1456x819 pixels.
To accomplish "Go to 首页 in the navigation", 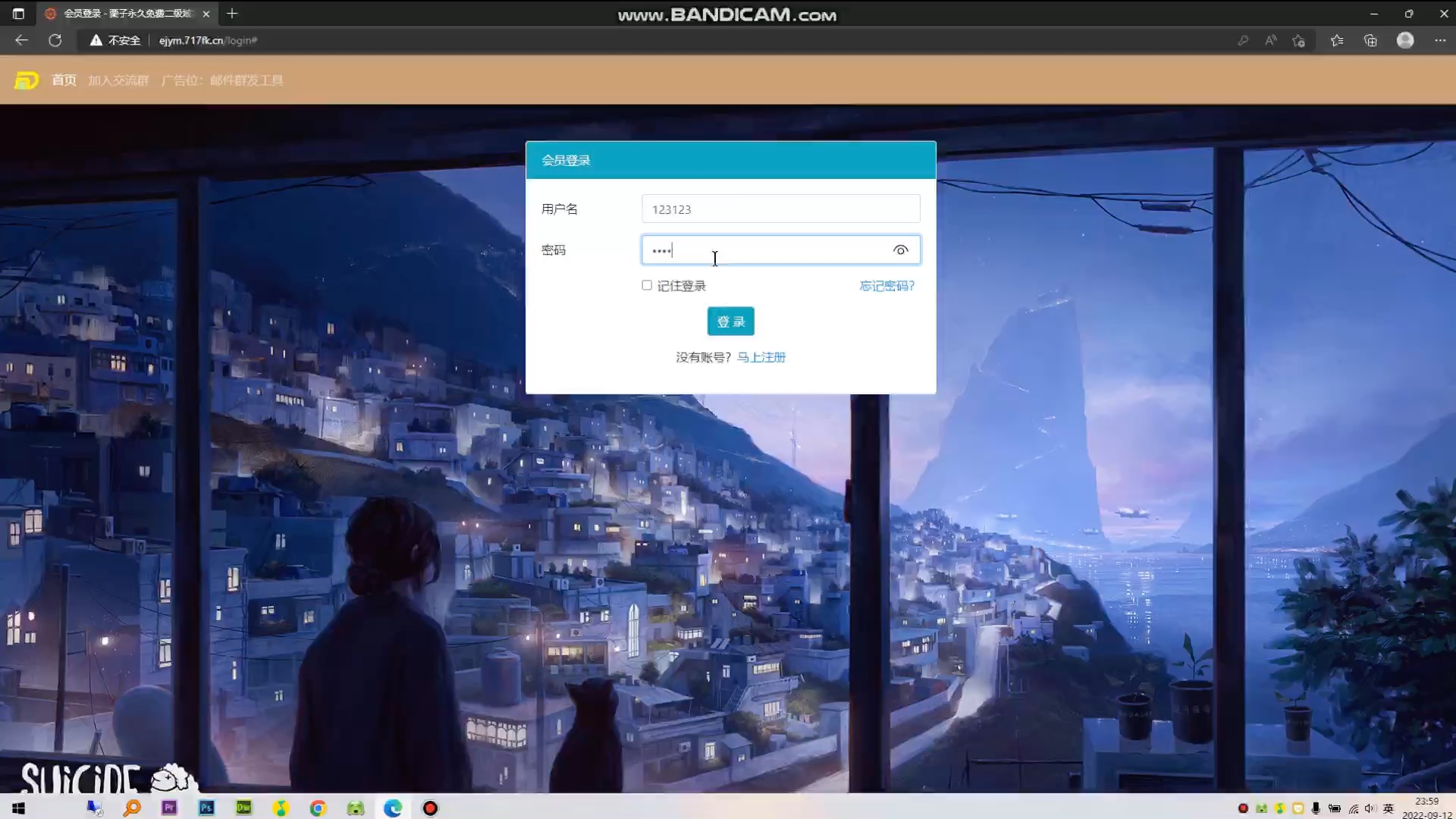I will pyautogui.click(x=64, y=80).
